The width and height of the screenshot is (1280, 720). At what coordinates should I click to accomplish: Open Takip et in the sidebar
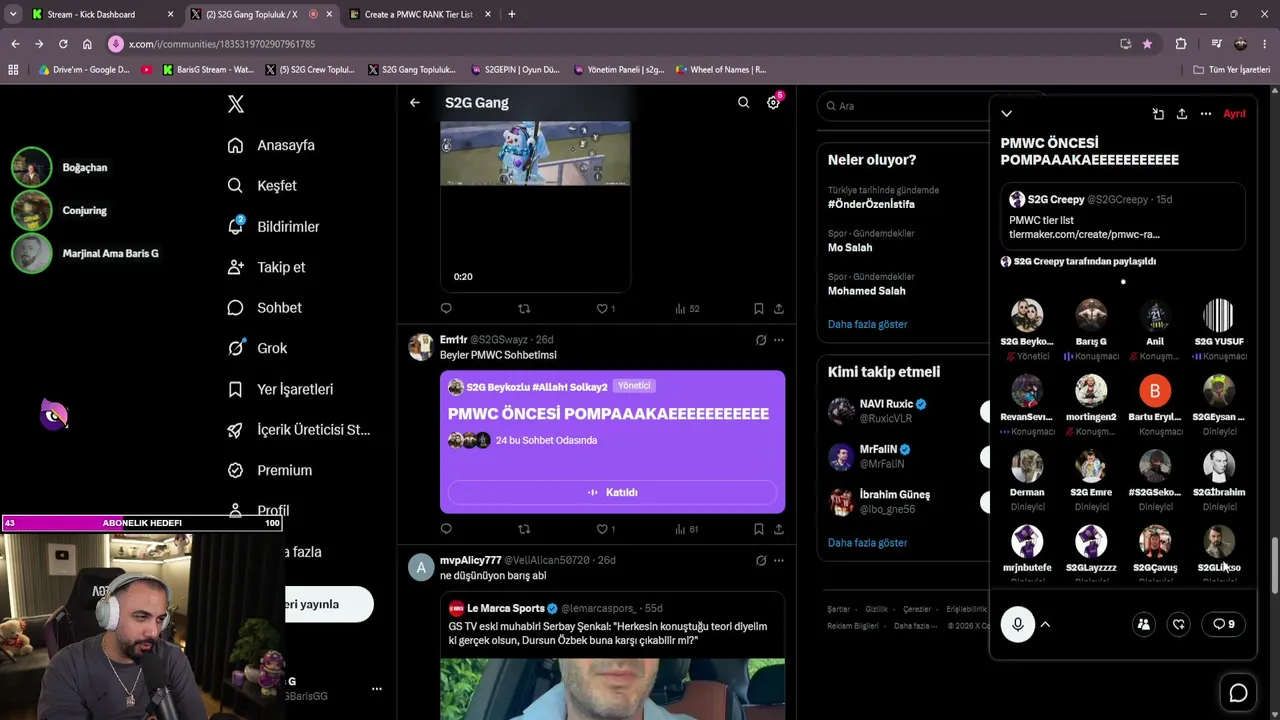click(266, 267)
